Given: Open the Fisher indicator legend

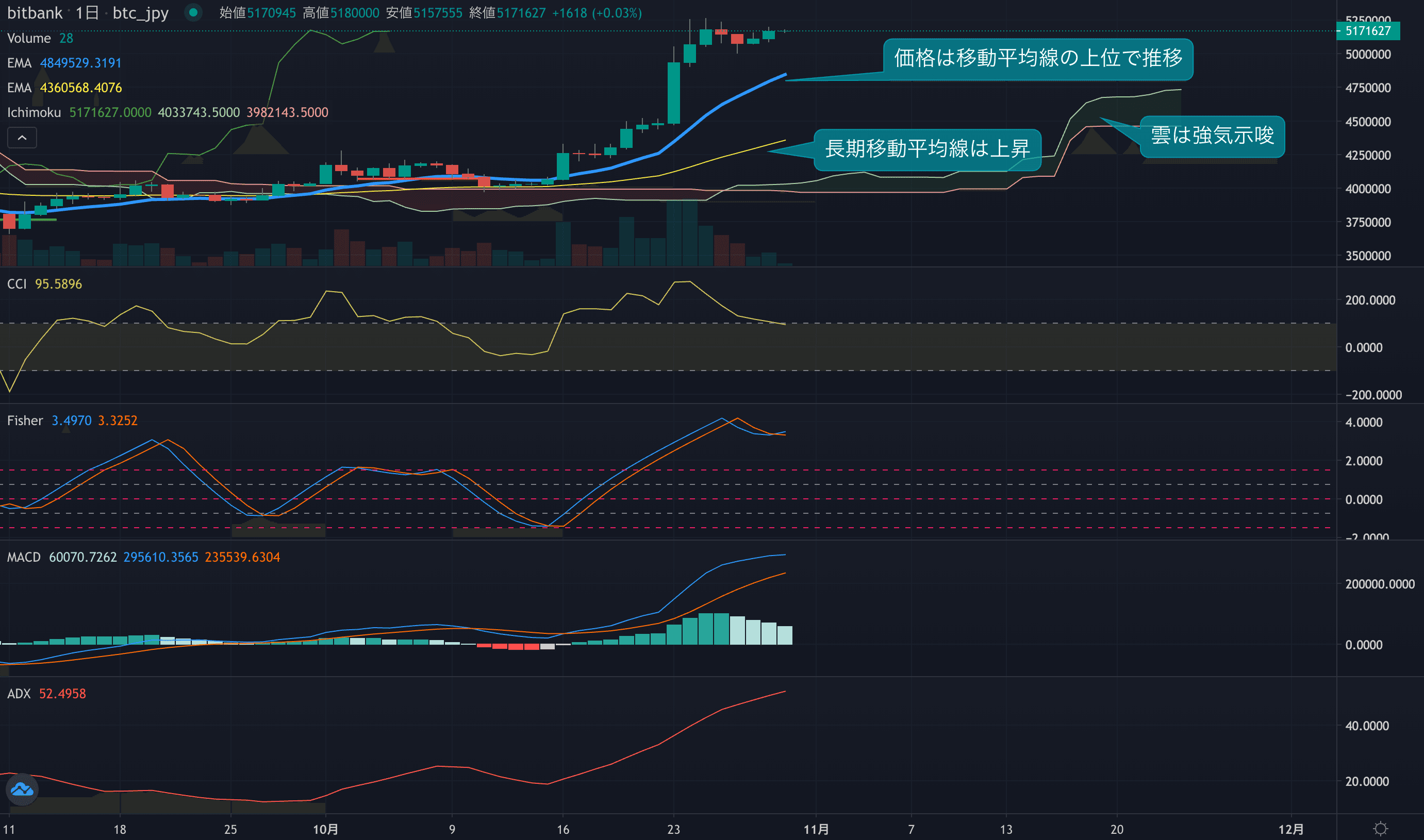Looking at the screenshot, I should 25,421.
